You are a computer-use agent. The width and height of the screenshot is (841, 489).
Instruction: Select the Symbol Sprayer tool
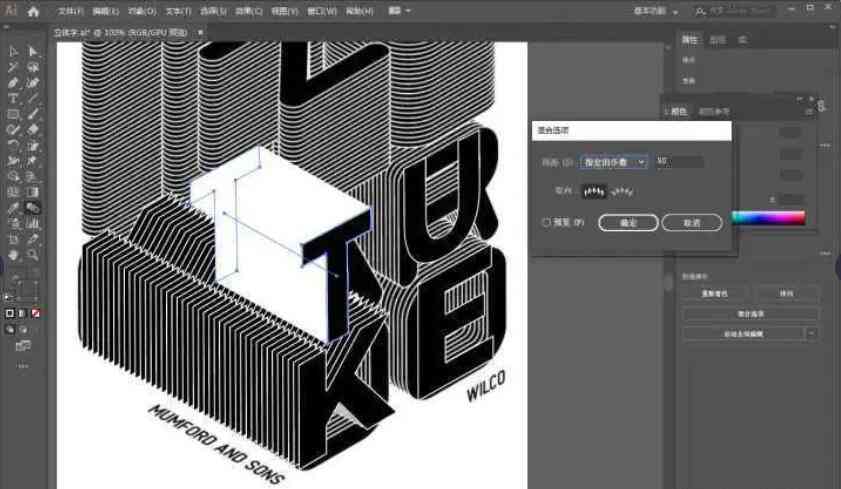pos(13,223)
